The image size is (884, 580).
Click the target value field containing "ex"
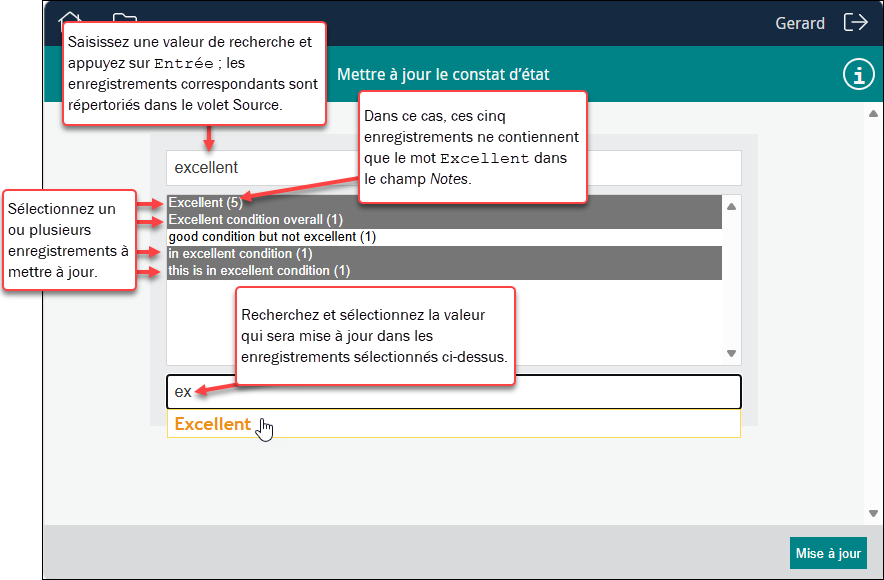click(x=454, y=392)
